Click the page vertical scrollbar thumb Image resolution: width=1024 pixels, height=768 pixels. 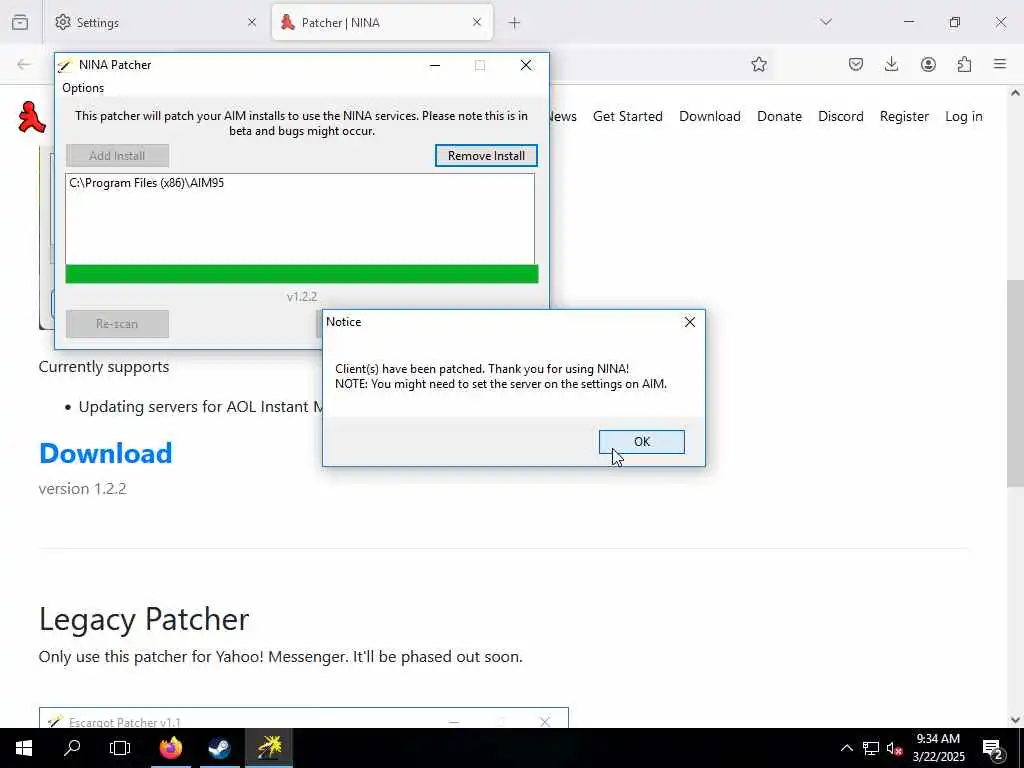[x=1015, y=383]
